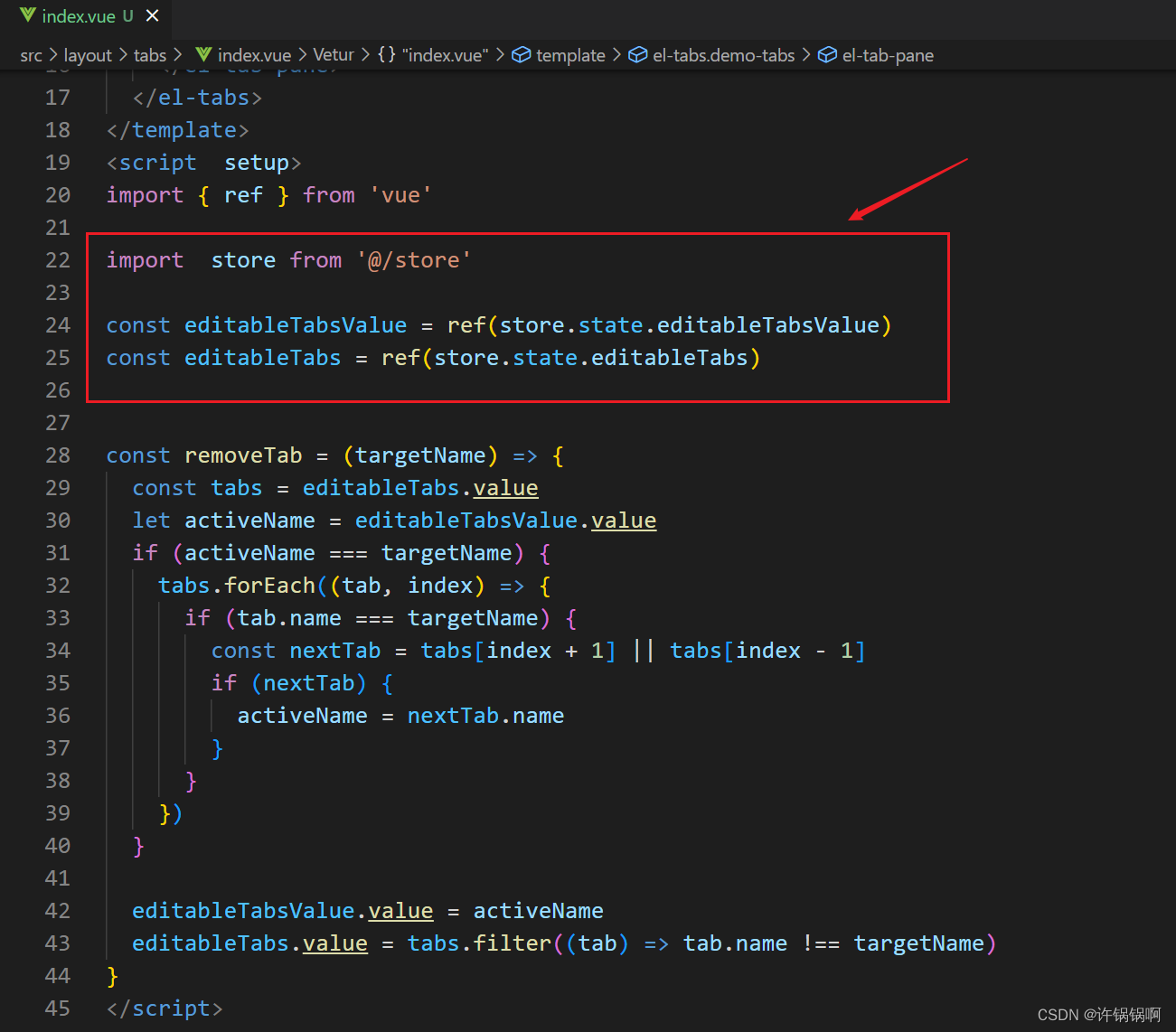The width and height of the screenshot is (1176, 1032).
Task: Click underlined 'value' on line 30
Action: 624,521
